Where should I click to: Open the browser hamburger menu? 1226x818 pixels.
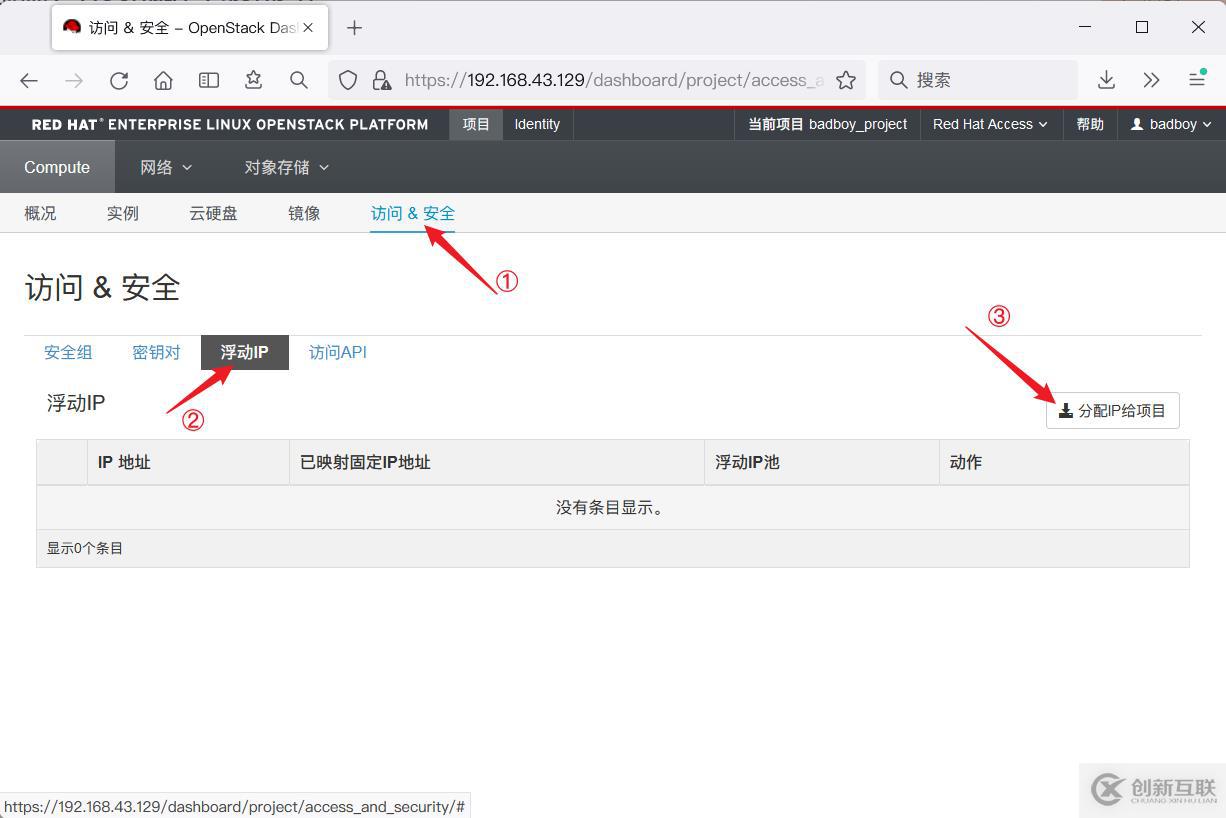(x=1196, y=80)
